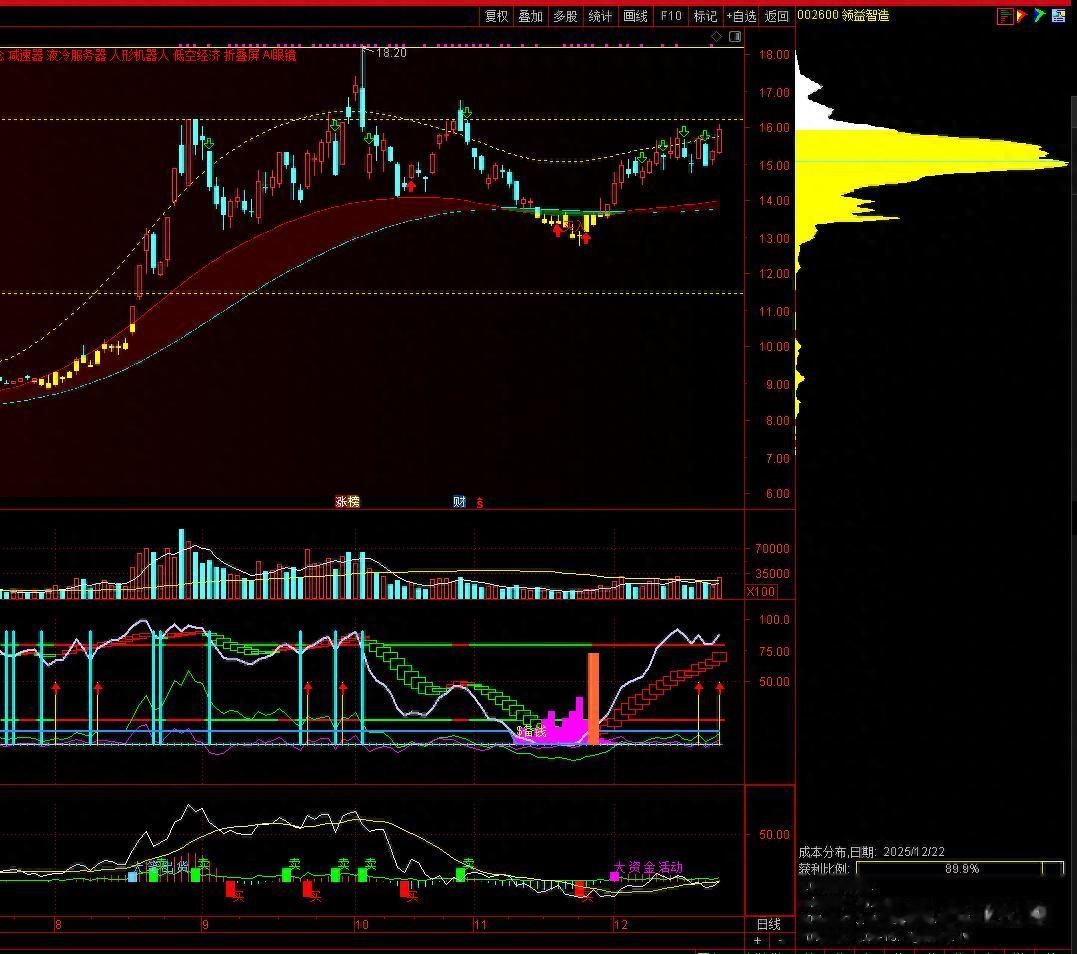The width and height of the screenshot is (1077, 954).
Task: Click the 叠加 overlay button
Action: tap(530, 16)
